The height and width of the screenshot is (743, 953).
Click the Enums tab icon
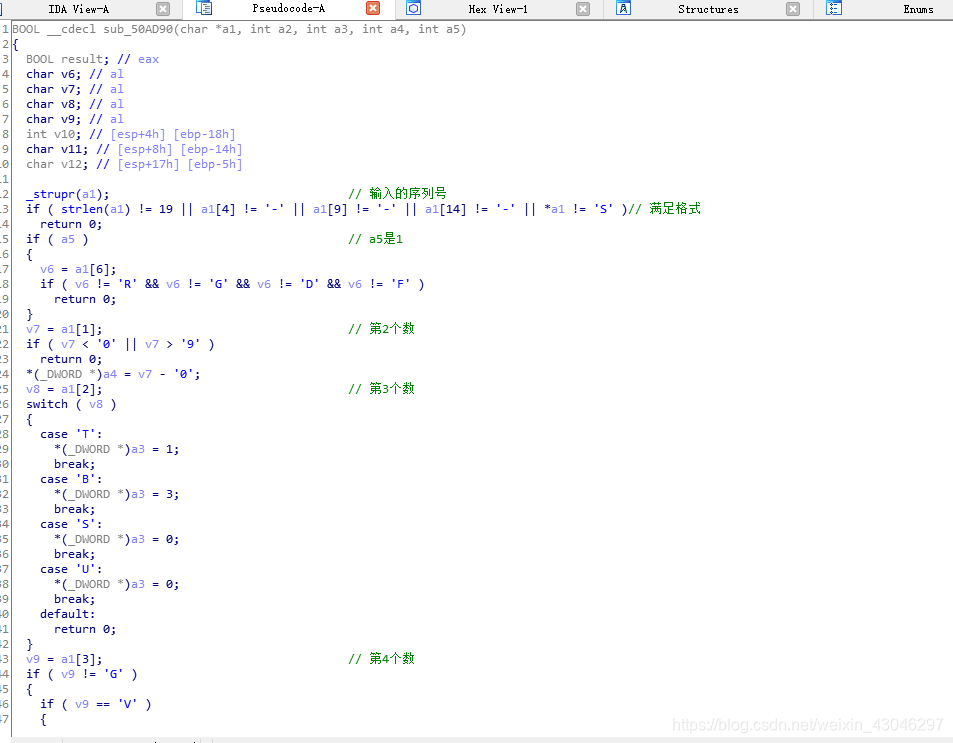pyautogui.click(x=834, y=9)
